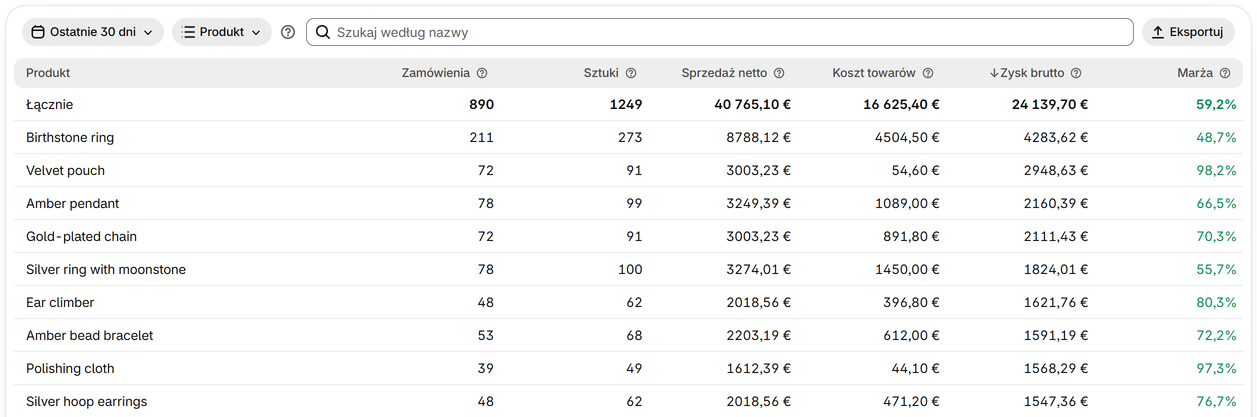This screenshot has height=417, width=1257.
Task: Click the info icon next to Zysk brutto
Action: 1076,73
